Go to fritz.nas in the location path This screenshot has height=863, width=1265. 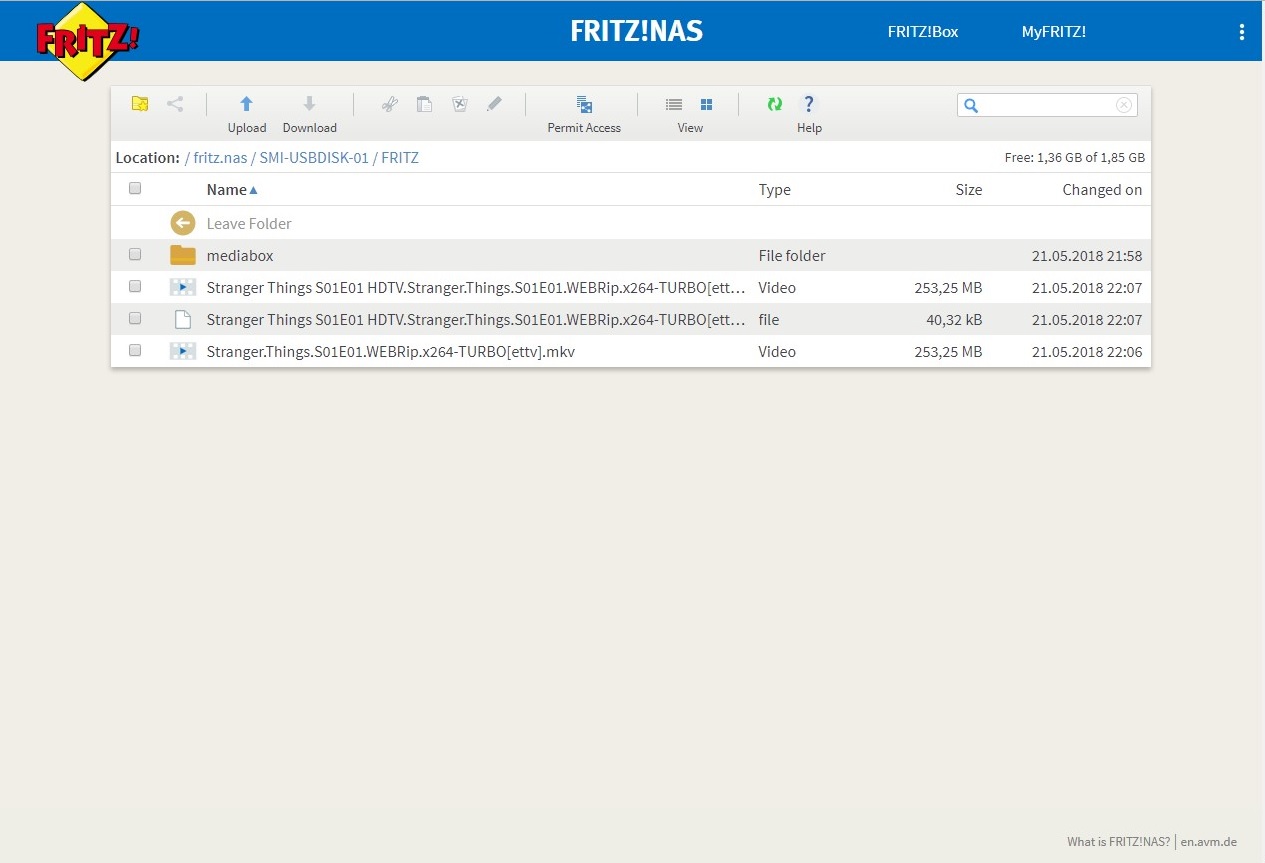coord(220,158)
